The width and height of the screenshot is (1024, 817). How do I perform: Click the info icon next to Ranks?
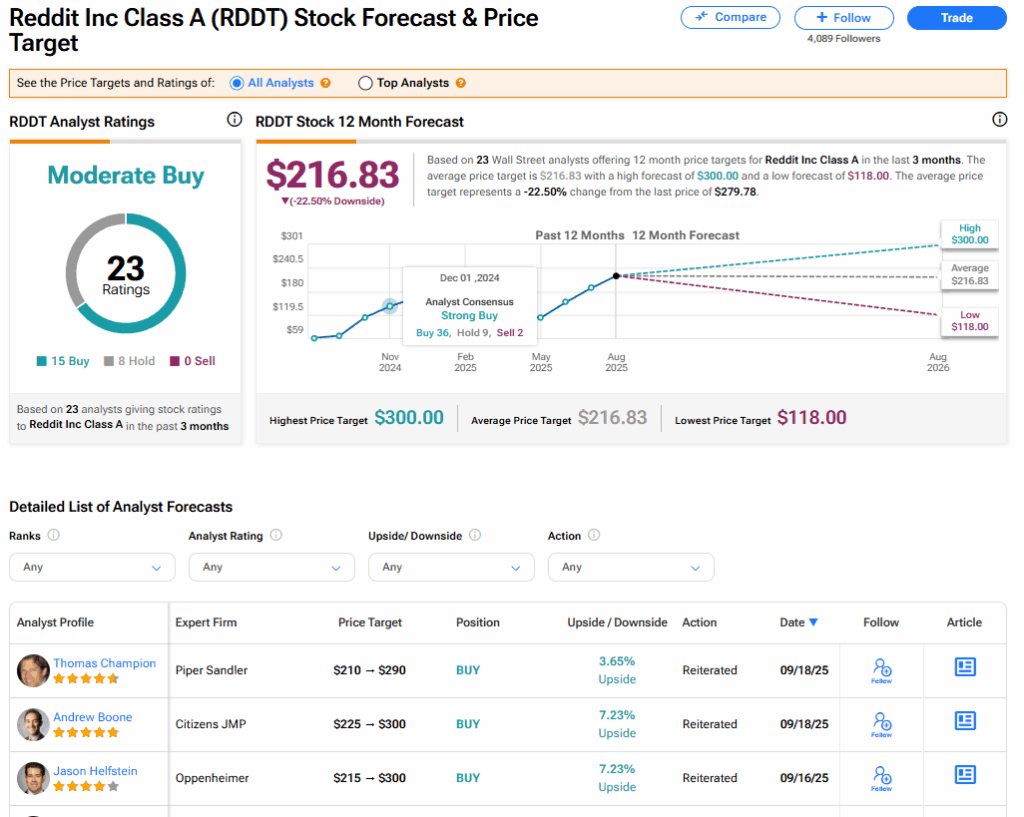(54, 535)
